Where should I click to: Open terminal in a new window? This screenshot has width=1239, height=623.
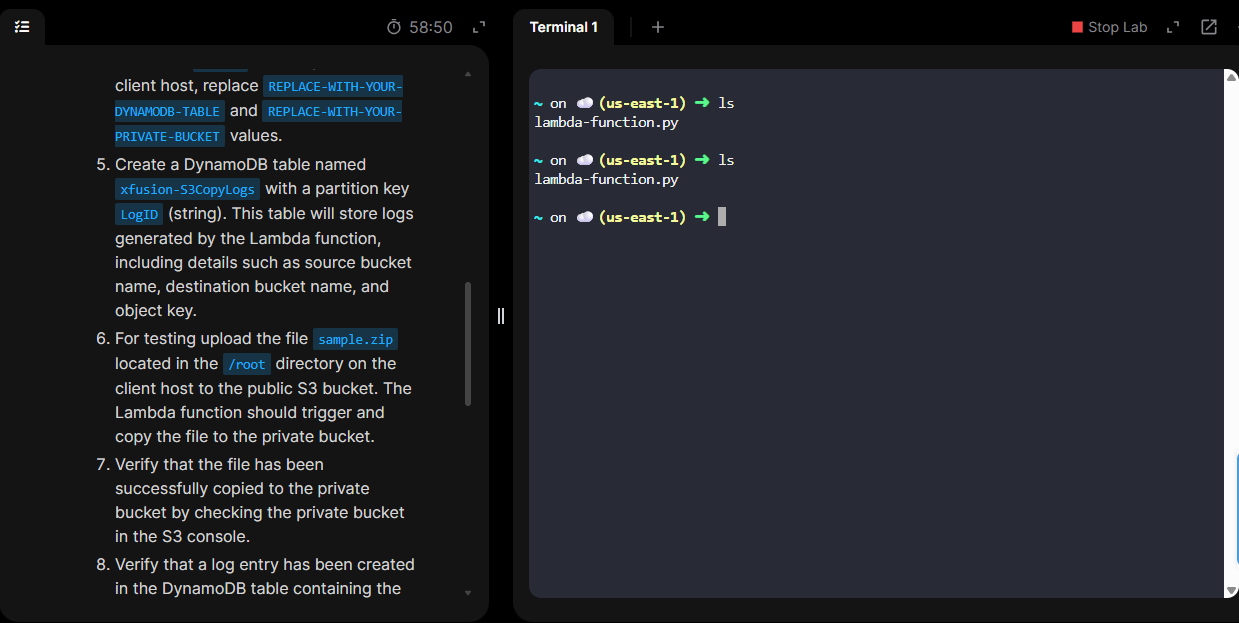pos(1209,27)
